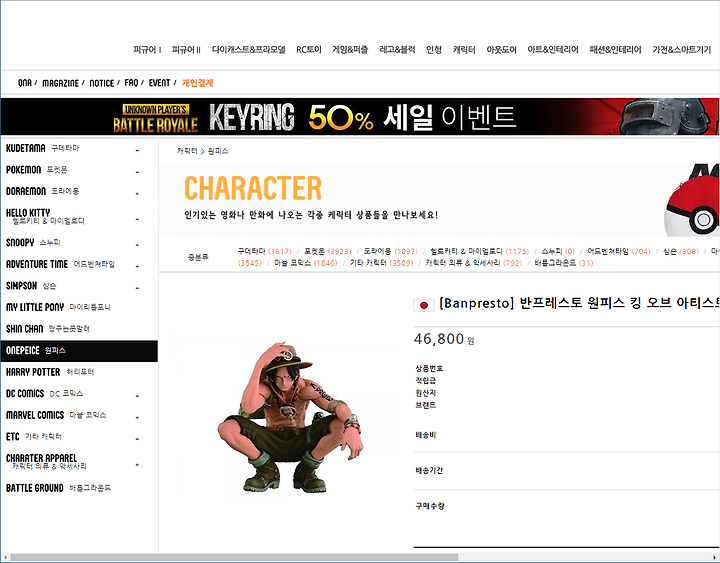The height and width of the screenshot is (563, 720).
Task: Select CHARATER APPAREL in sidebar
Action: click(46, 462)
